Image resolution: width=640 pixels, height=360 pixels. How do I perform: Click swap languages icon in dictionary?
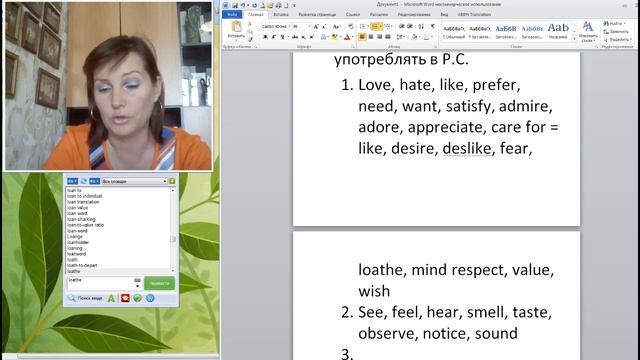pos(84,181)
